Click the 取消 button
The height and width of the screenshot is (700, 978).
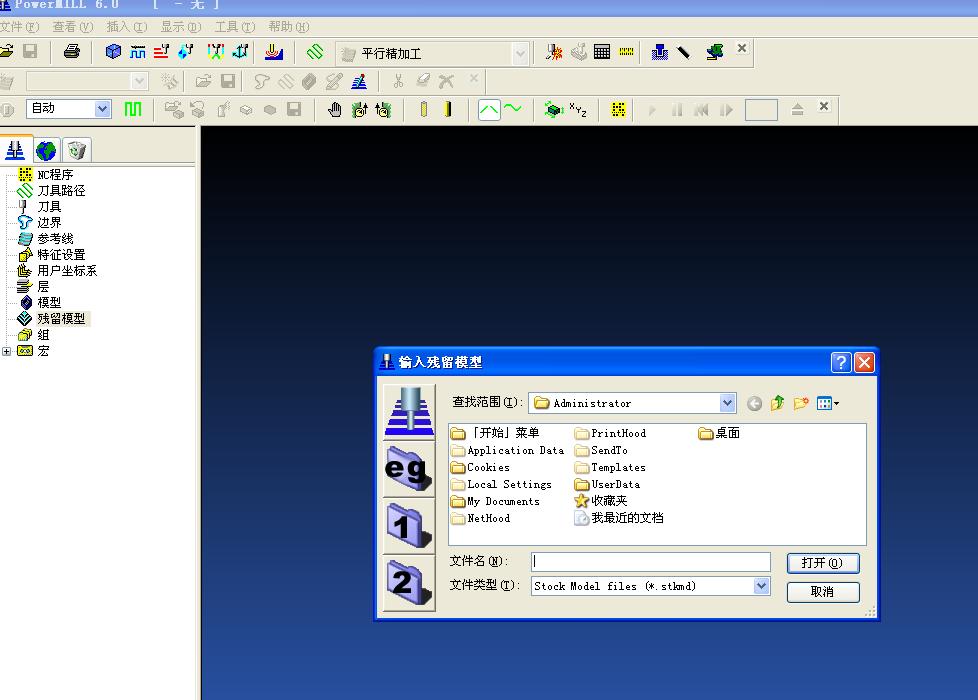[823, 591]
